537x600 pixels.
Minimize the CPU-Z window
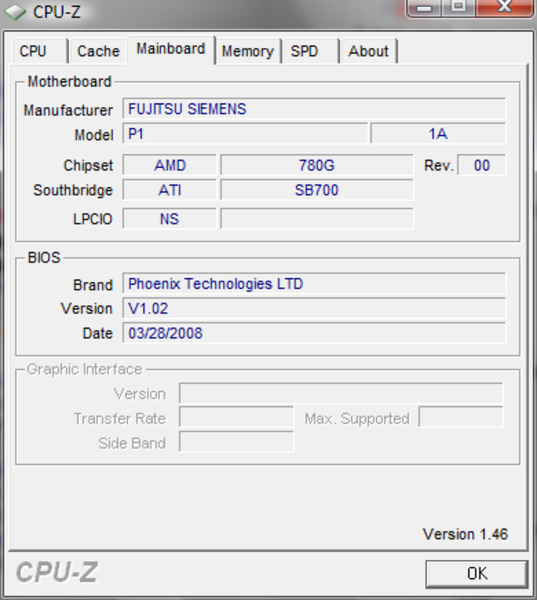point(424,8)
